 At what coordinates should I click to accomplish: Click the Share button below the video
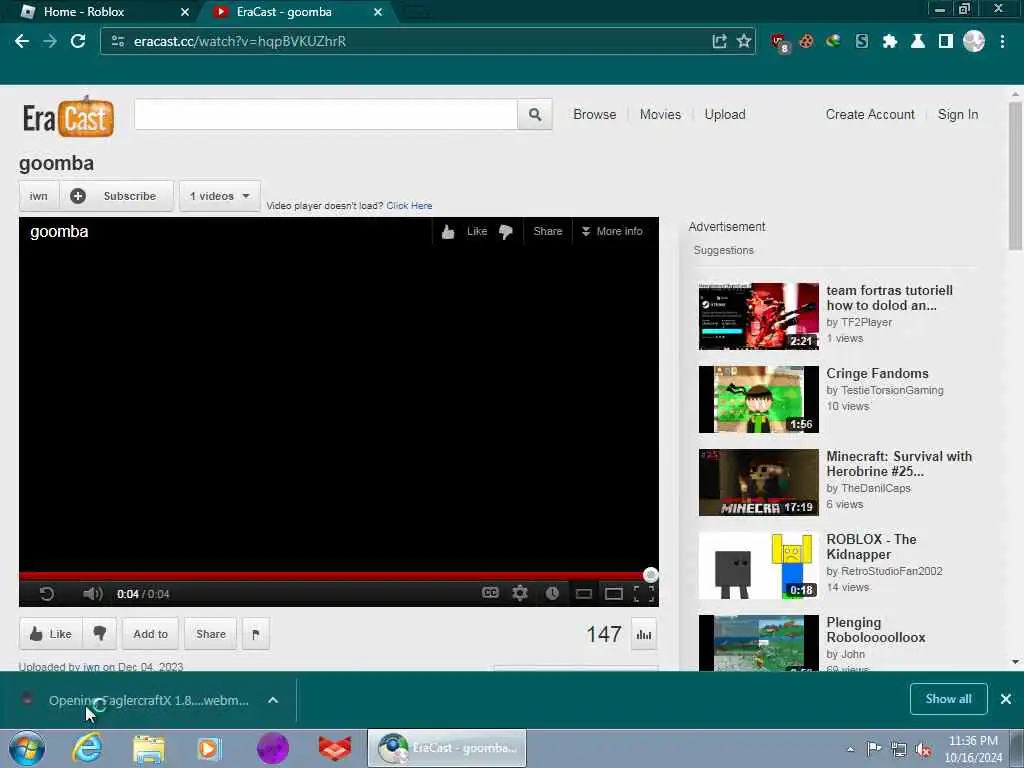tap(211, 633)
